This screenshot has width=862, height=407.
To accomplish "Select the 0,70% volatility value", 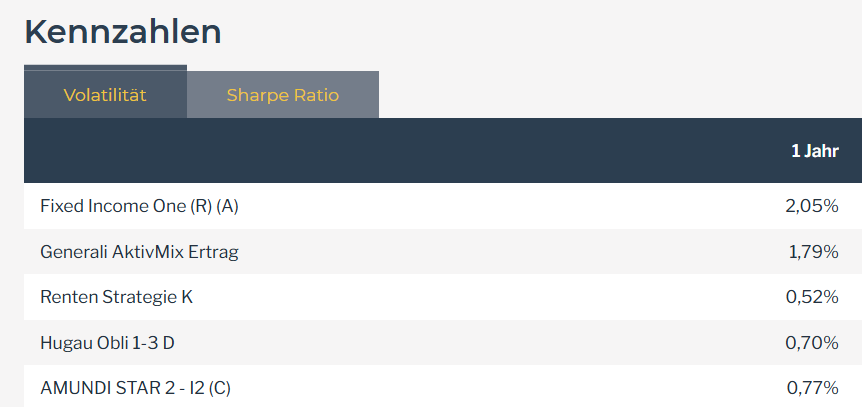I will pyautogui.click(x=812, y=343).
